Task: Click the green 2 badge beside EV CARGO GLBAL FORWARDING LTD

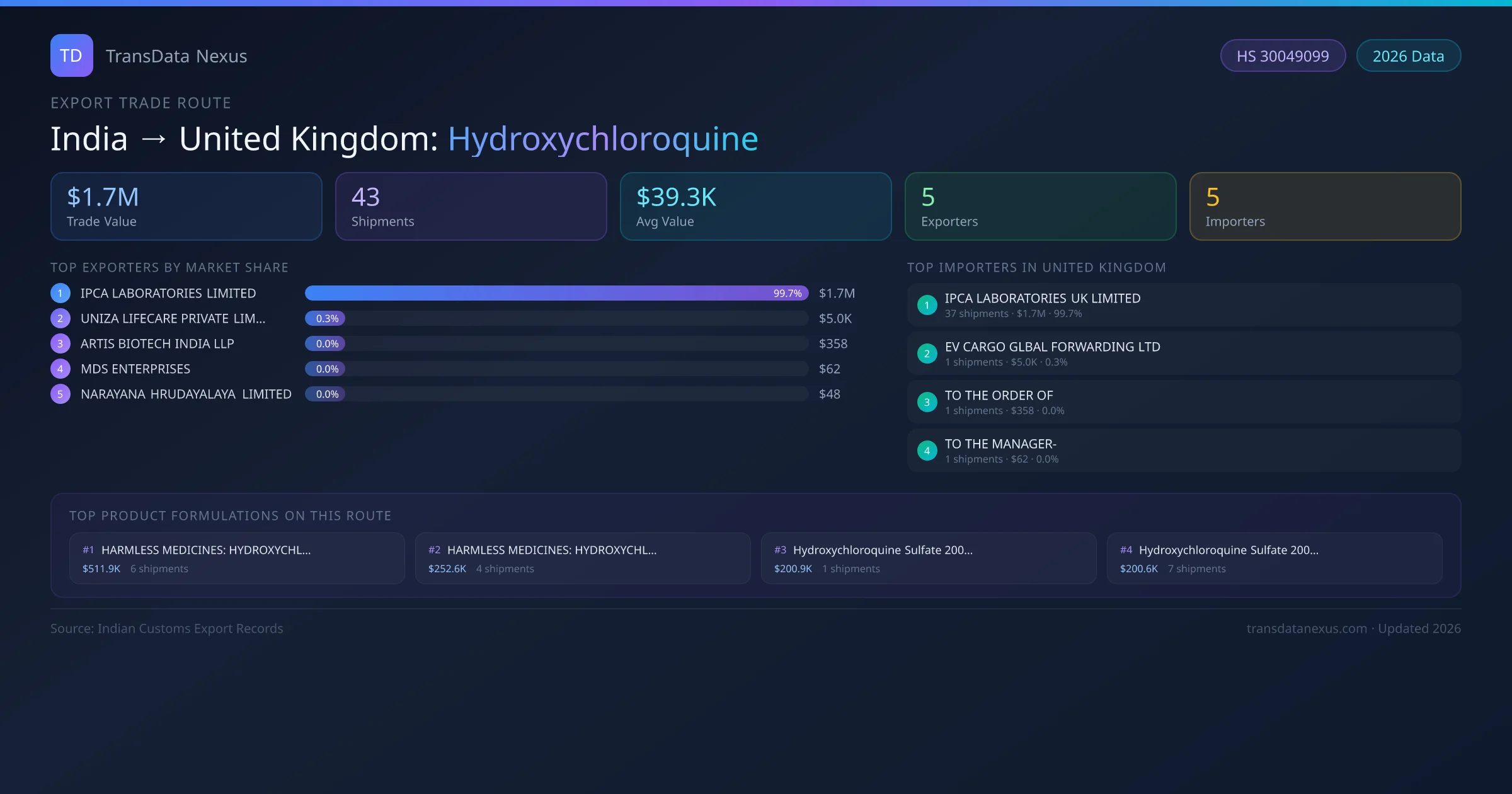Action: tap(927, 354)
